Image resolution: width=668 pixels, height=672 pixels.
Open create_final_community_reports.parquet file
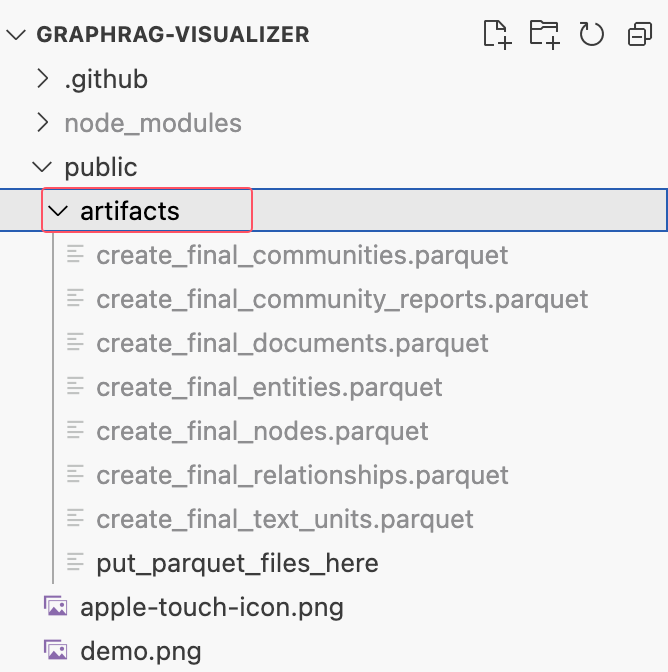pyautogui.click(x=342, y=299)
